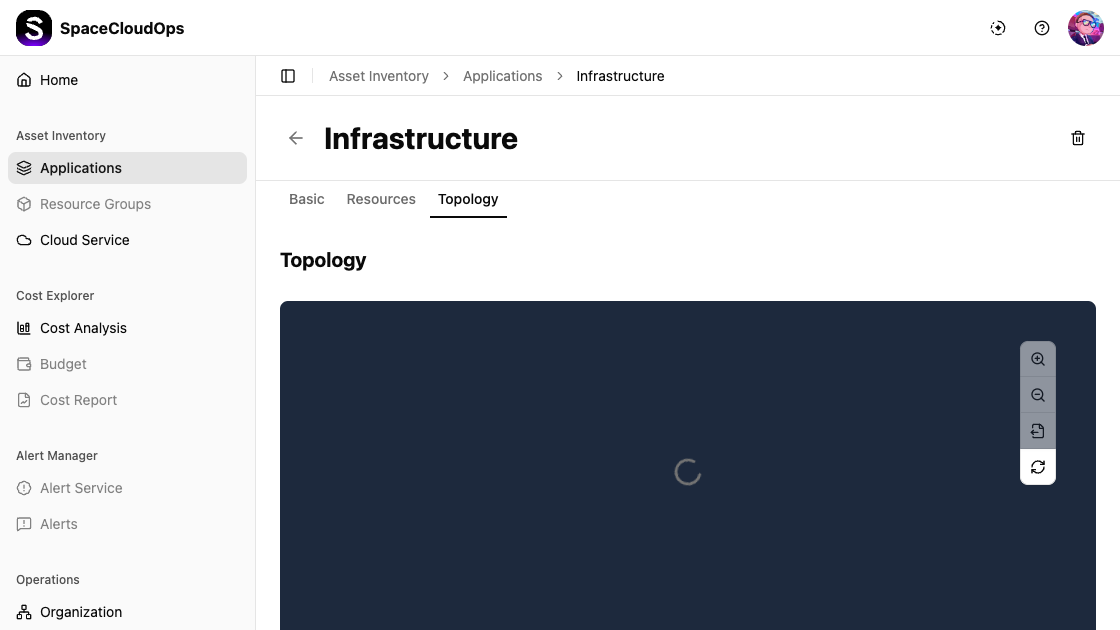The width and height of the screenshot is (1120, 630).
Task: Open the help question mark icon
Action: pyautogui.click(x=1042, y=28)
